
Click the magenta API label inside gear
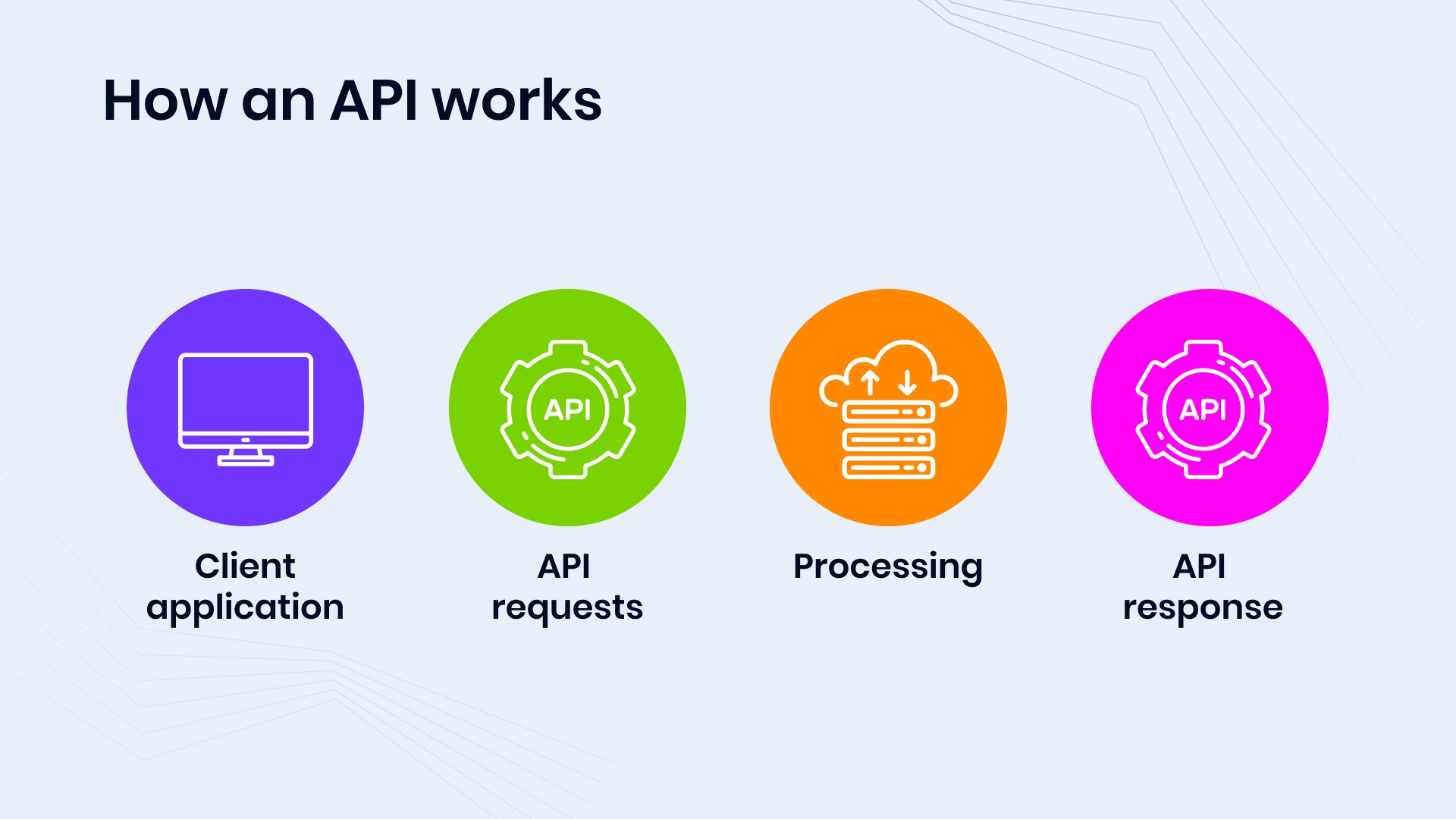coord(1208,408)
